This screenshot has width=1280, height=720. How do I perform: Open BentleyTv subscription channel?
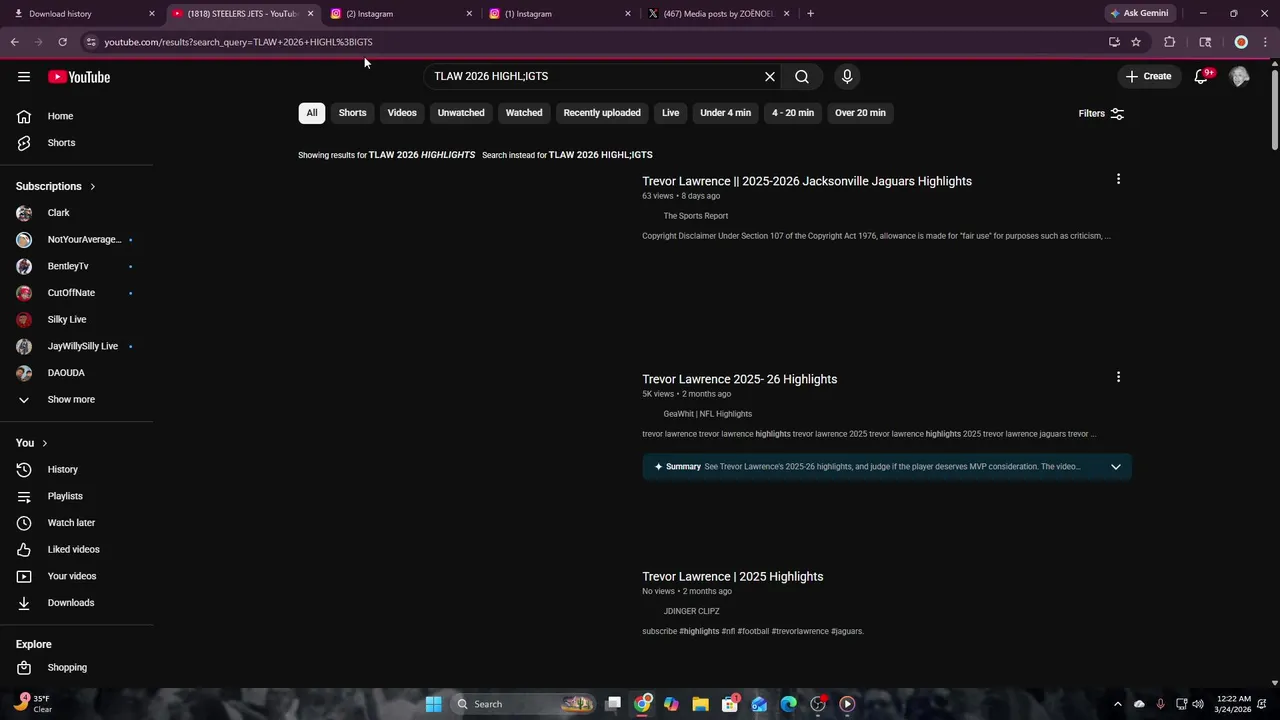[77, 266]
